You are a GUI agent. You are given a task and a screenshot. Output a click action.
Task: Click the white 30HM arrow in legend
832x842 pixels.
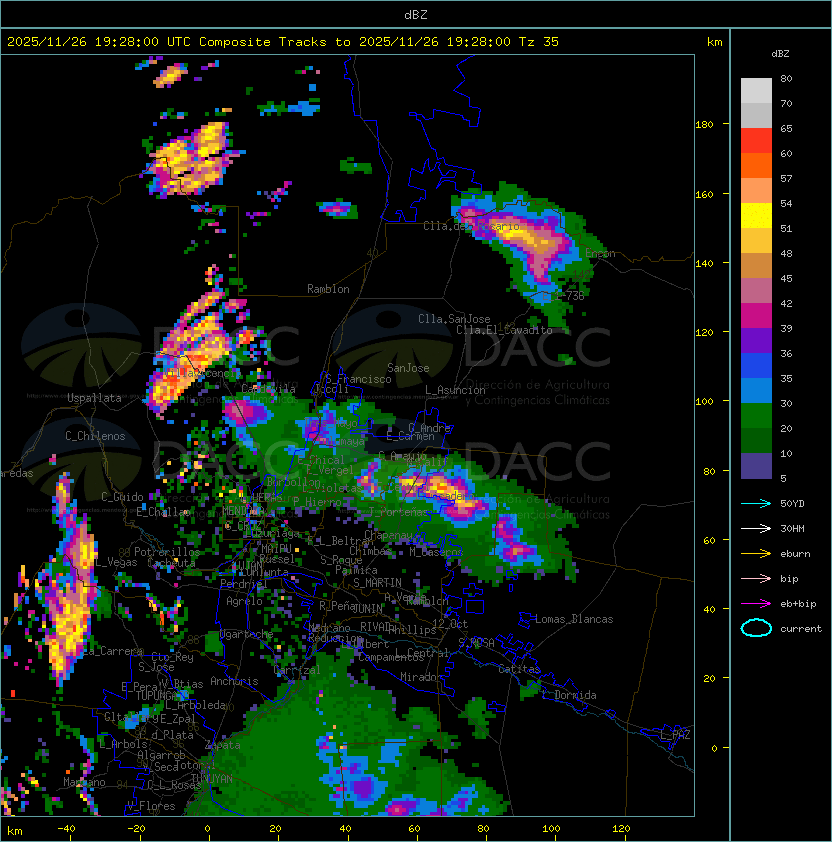pos(756,529)
